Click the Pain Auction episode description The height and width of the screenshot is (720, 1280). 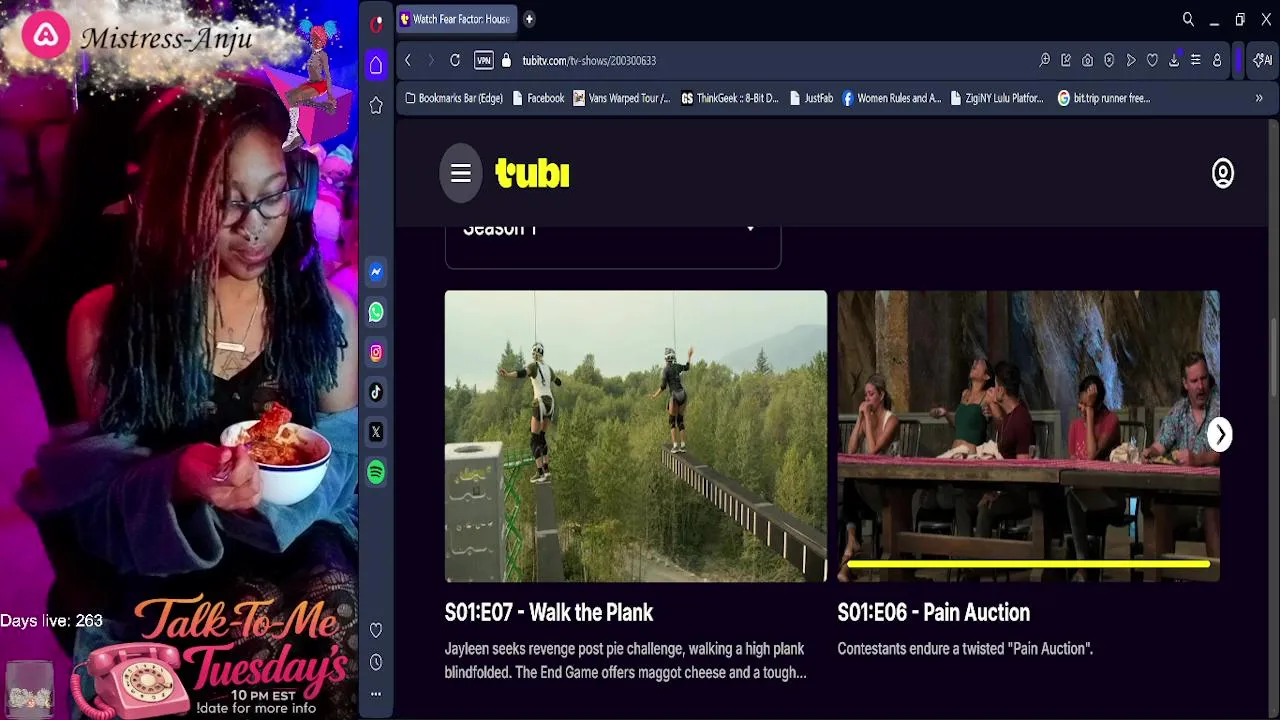[965, 649]
